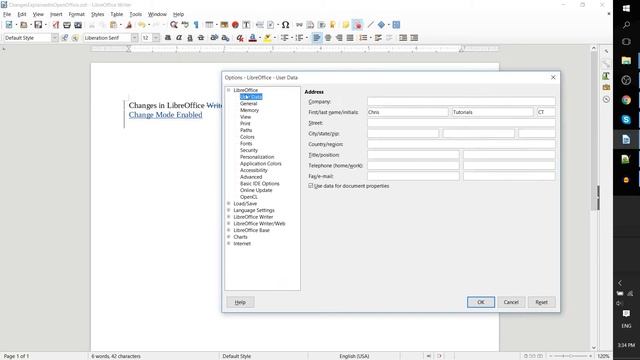Select Application Colors in options tree
This screenshot has width=640, height=360.
260,164
